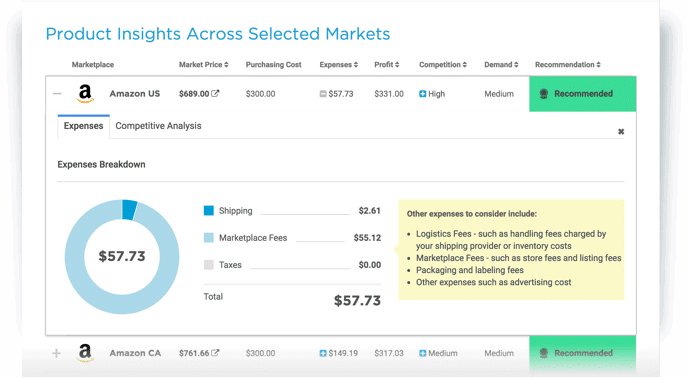Expand the Amazon CA row
Viewport: 689px width, 378px height.
tap(56, 353)
